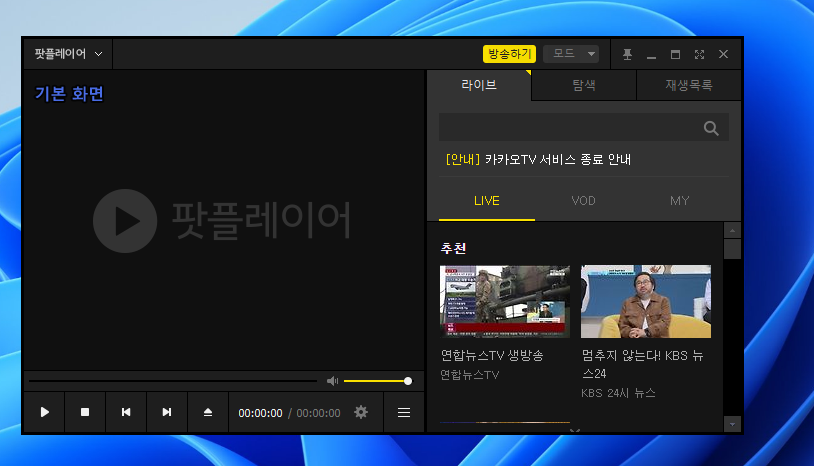The height and width of the screenshot is (466, 814).
Task: Select the VOD sub-tab
Action: click(584, 201)
